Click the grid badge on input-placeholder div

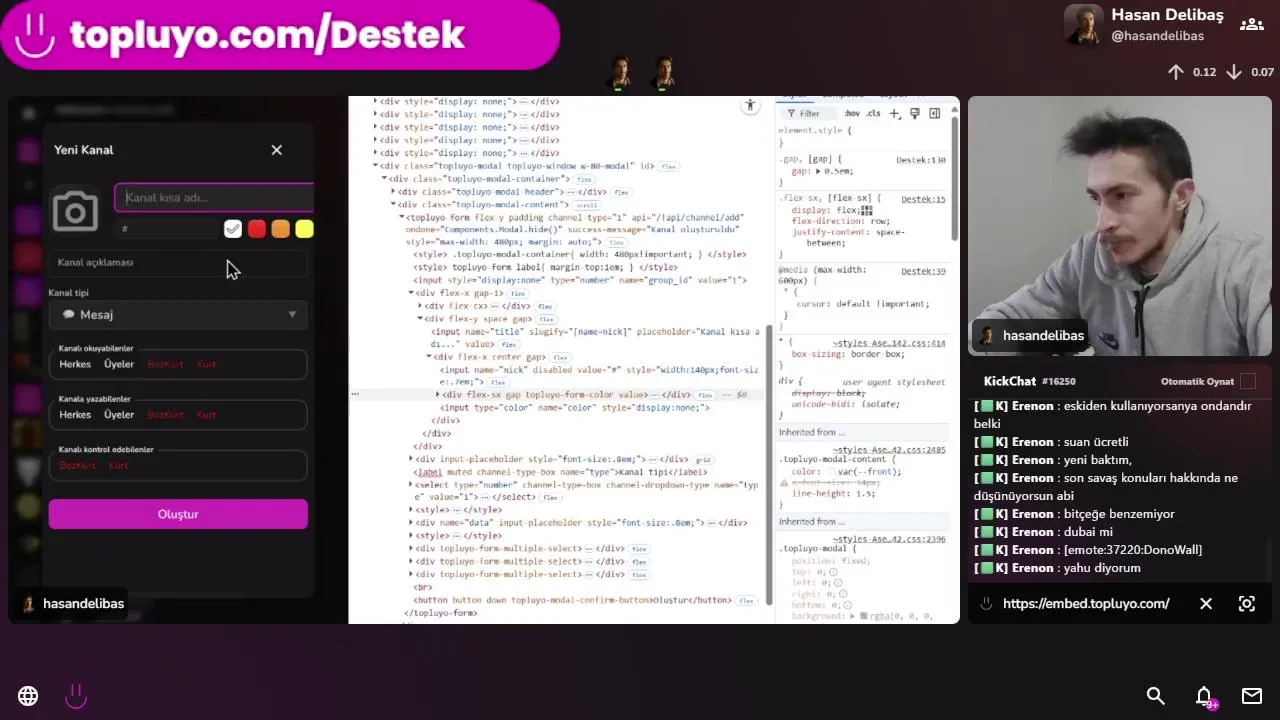pos(703,460)
